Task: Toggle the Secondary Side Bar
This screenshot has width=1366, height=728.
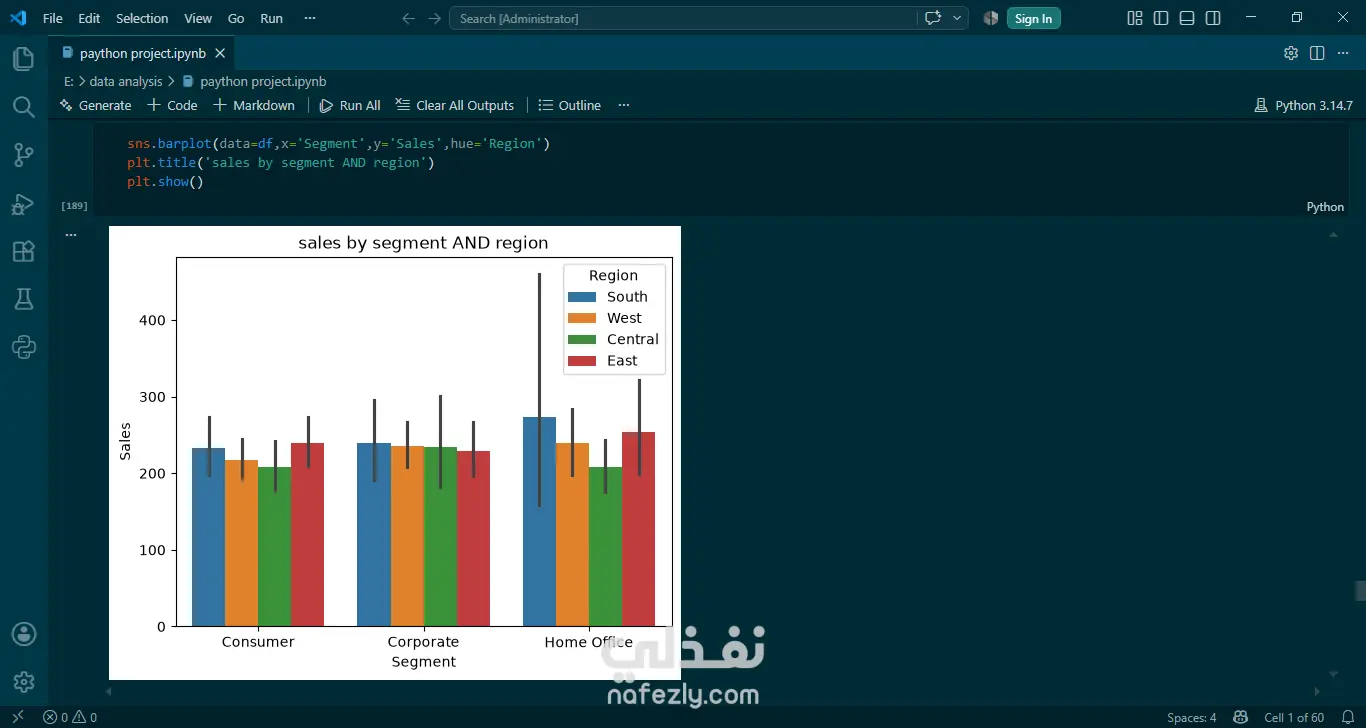Action: (x=1213, y=18)
